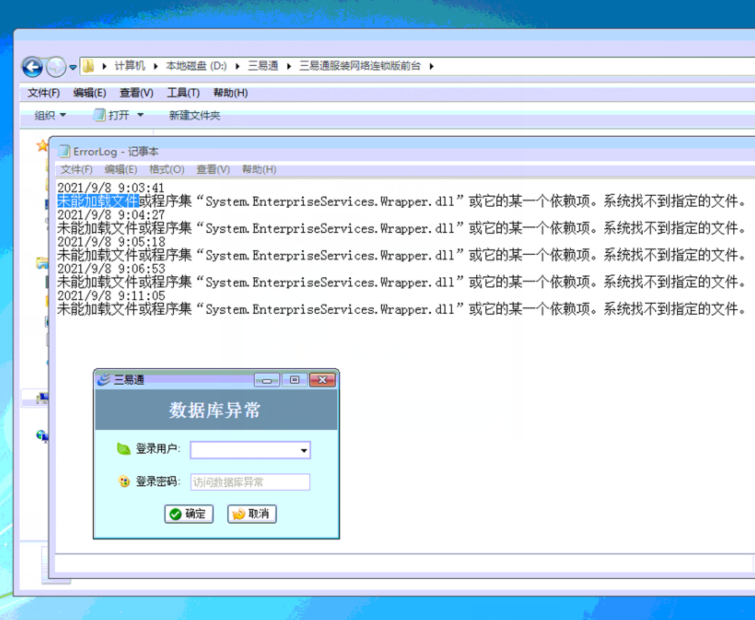Click the 三易通 logo icon in dialog title
Screen dimensions: 755x620
point(104,380)
